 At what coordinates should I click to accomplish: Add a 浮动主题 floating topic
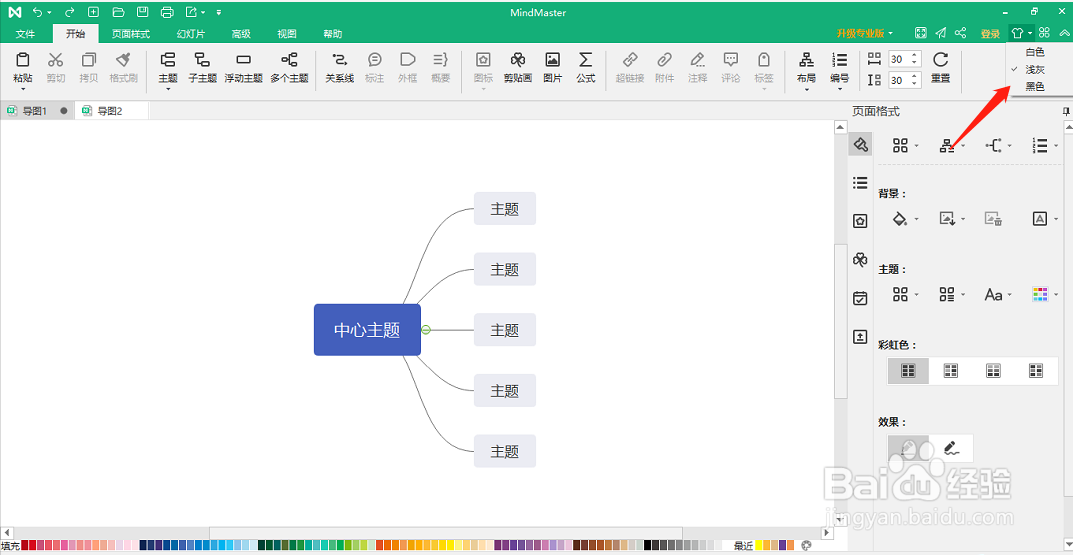[244, 68]
